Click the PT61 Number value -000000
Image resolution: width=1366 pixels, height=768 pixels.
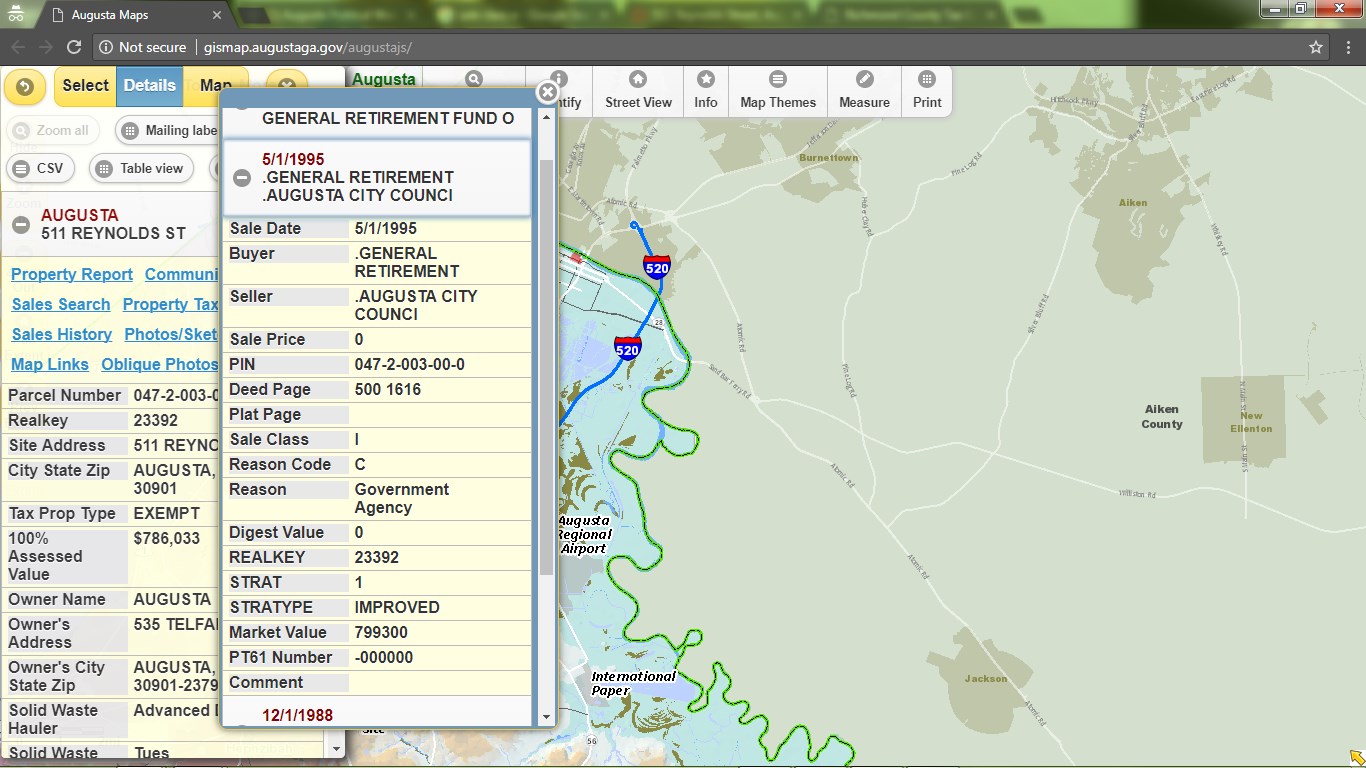(x=384, y=657)
